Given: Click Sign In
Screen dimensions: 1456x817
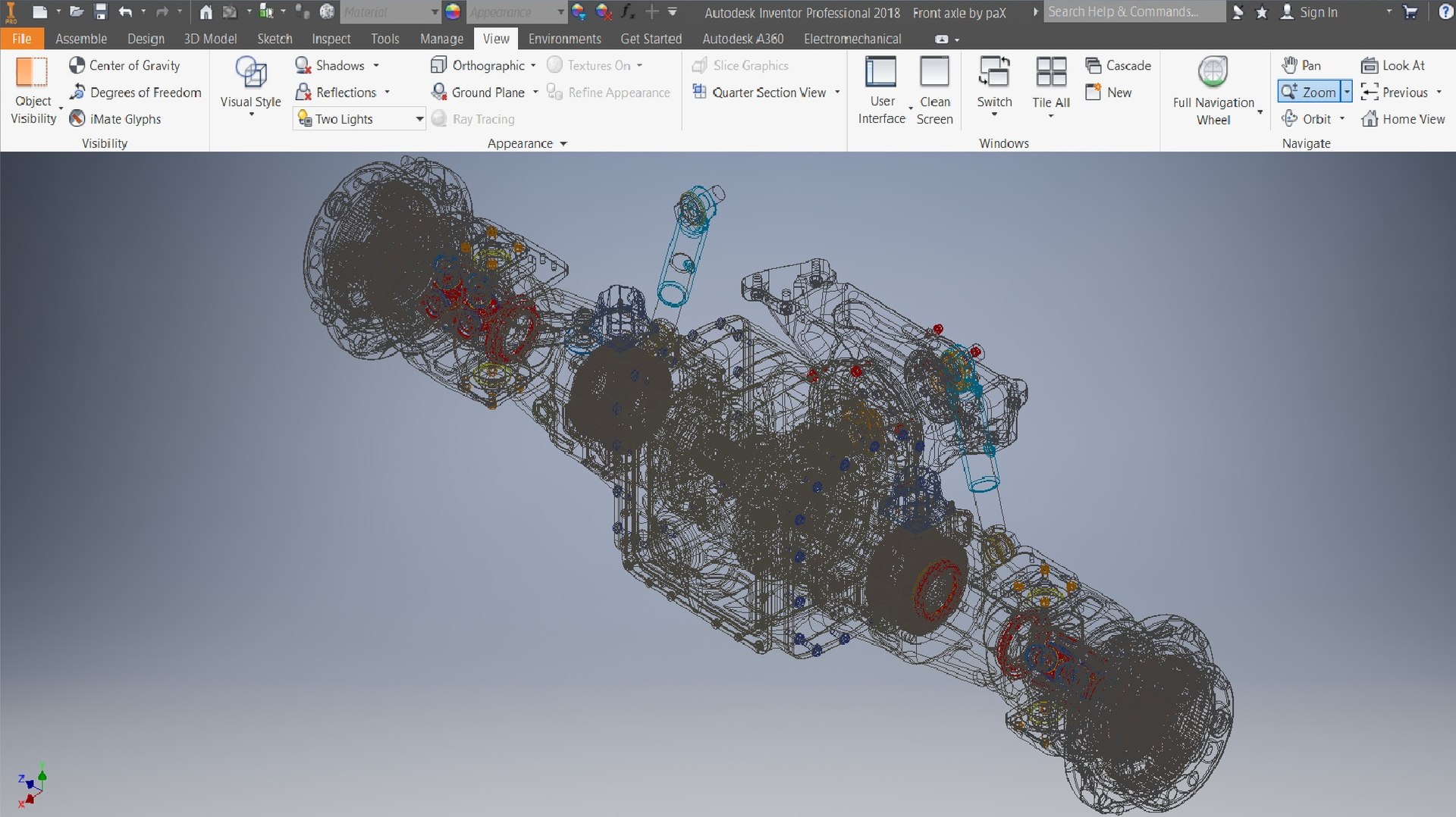Looking at the screenshot, I should point(1310,12).
